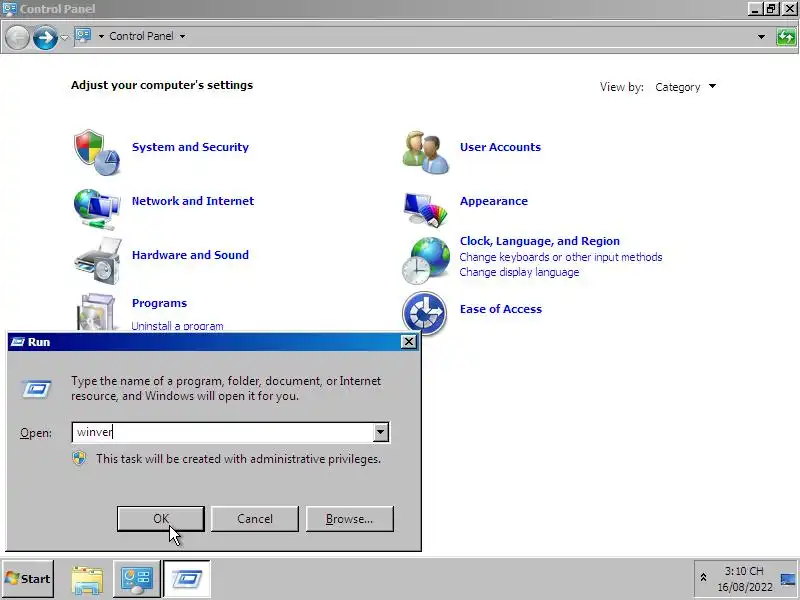This screenshot has width=800, height=600.
Task: Click Control Panel breadcrumb text in address bar
Action: 141,36
